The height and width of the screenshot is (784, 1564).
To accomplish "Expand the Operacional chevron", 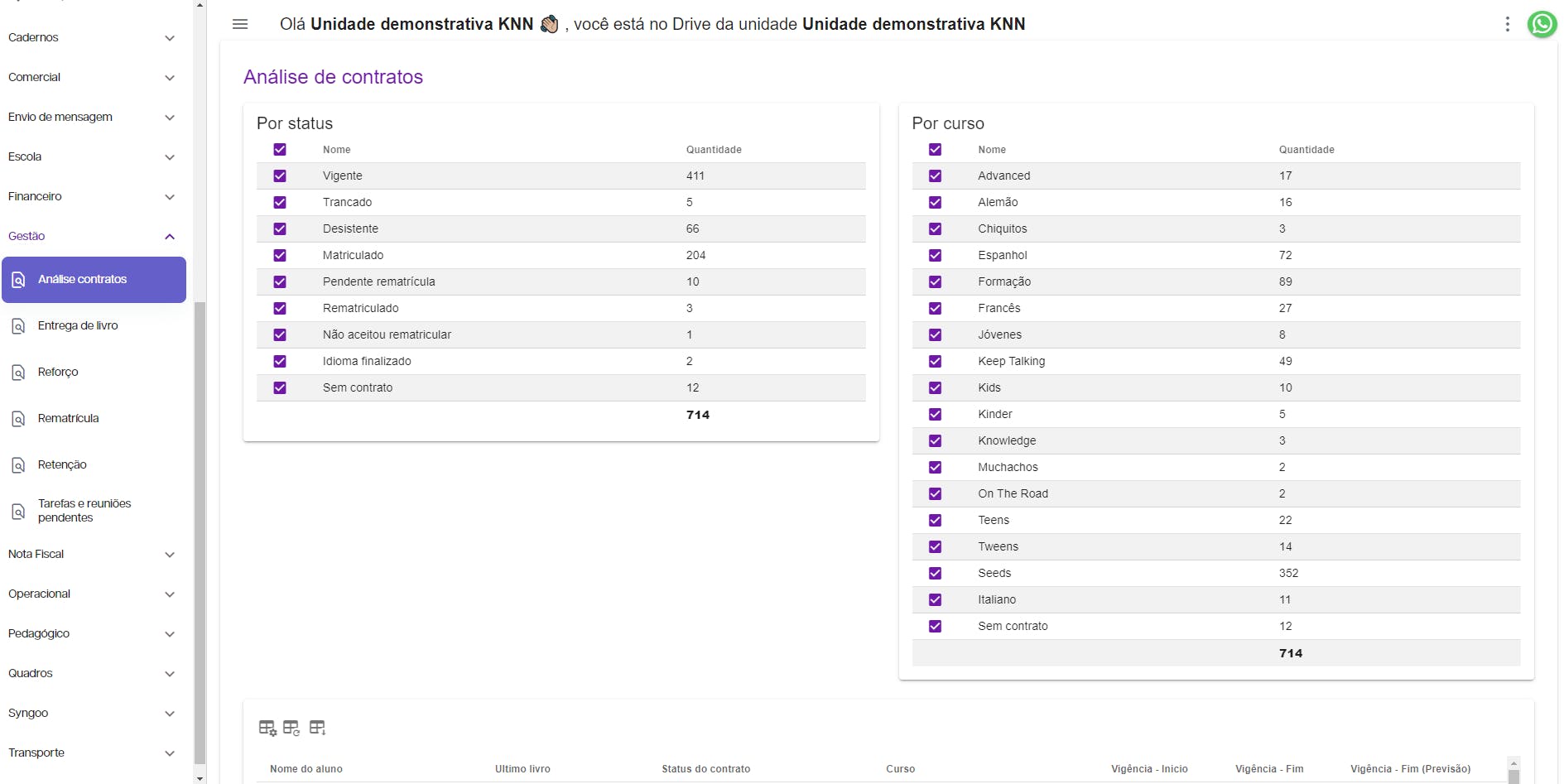I will click(170, 594).
